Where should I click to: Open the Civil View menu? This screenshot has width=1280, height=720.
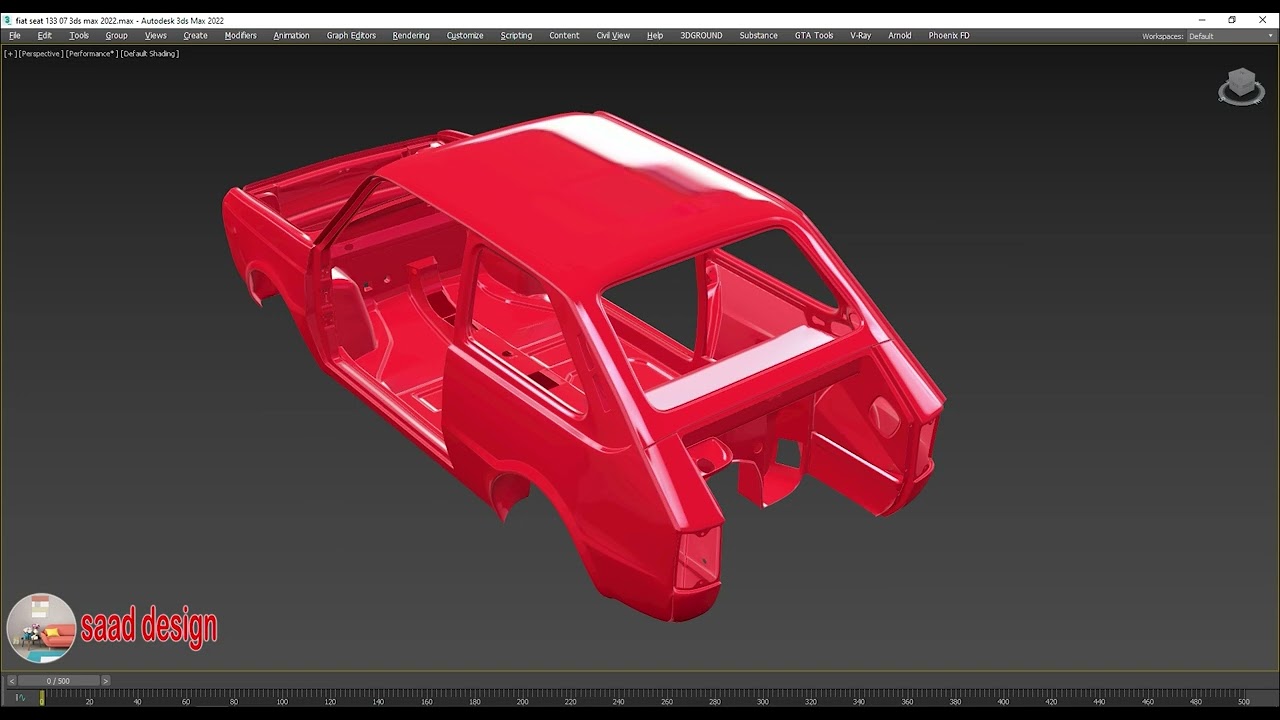coord(613,35)
